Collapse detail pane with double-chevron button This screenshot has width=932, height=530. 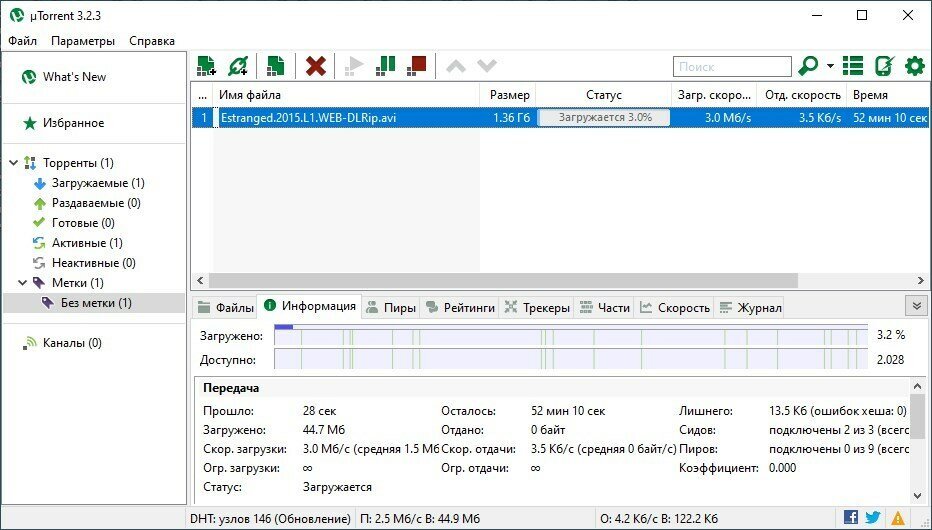tap(916, 306)
